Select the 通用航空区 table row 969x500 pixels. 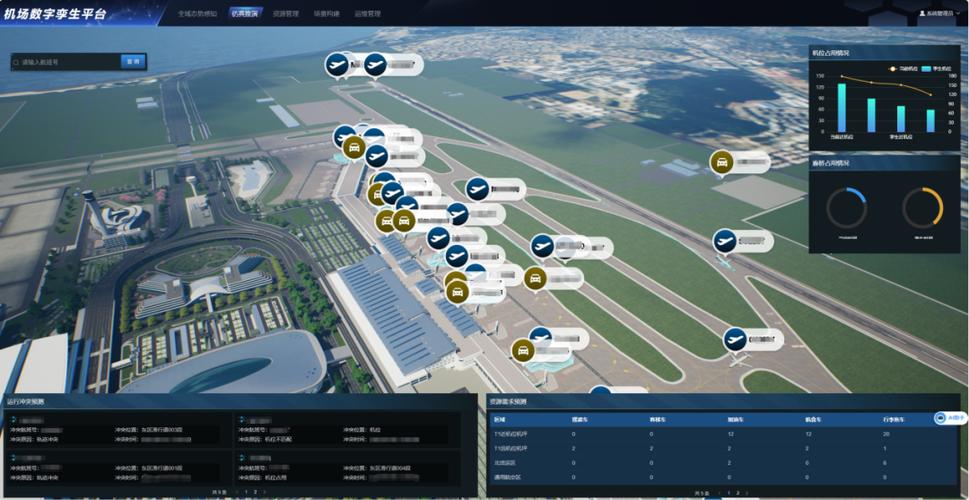tap(723, 477)
